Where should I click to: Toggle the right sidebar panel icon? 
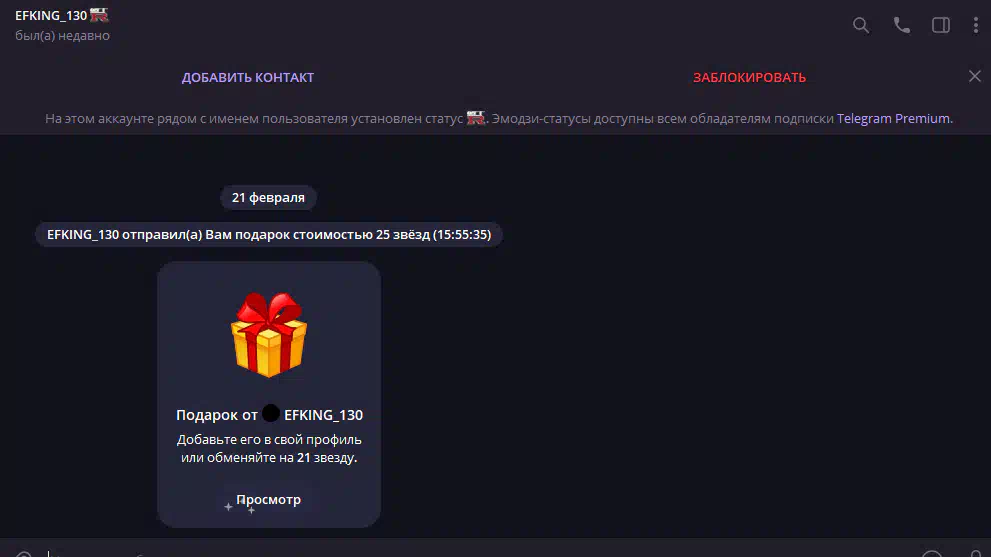(940, 25)
